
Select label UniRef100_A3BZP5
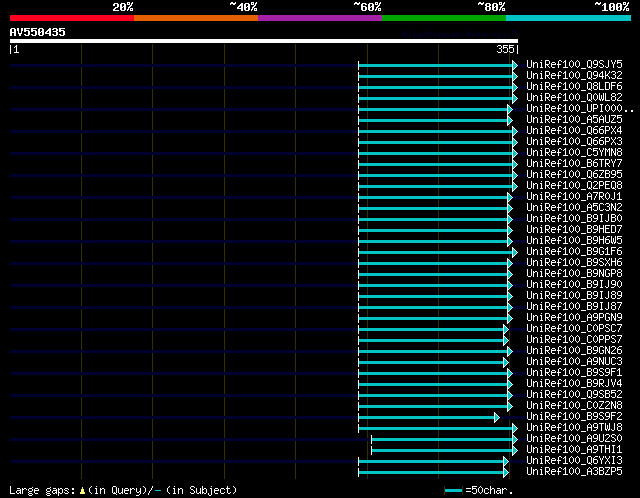(x=574, y=472)
